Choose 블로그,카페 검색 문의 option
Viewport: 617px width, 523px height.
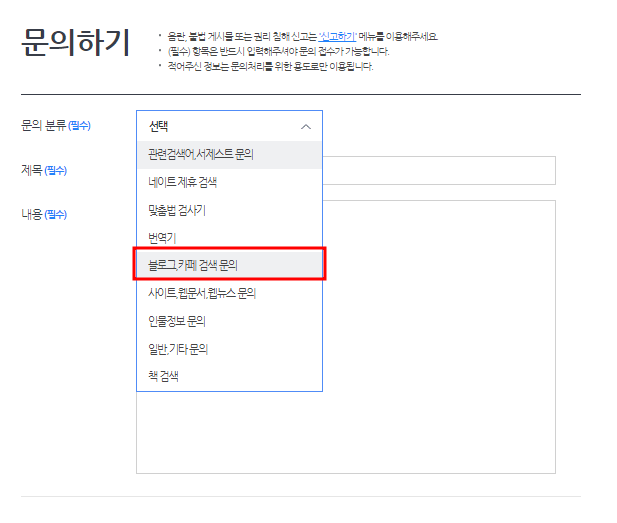click(x=229, y=265)
